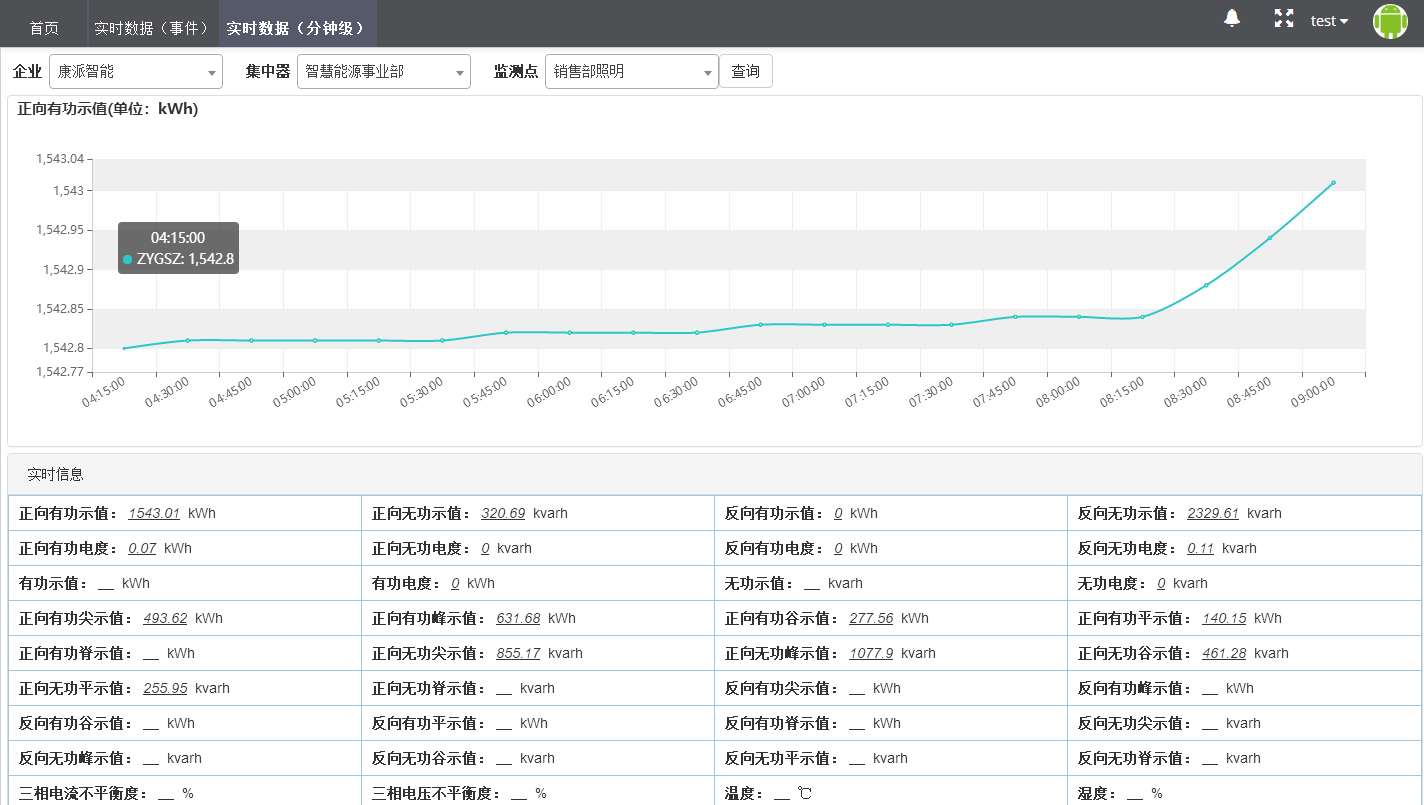
Task: Switch to 实时数据（事件） tab
Action: coord(152,28)
